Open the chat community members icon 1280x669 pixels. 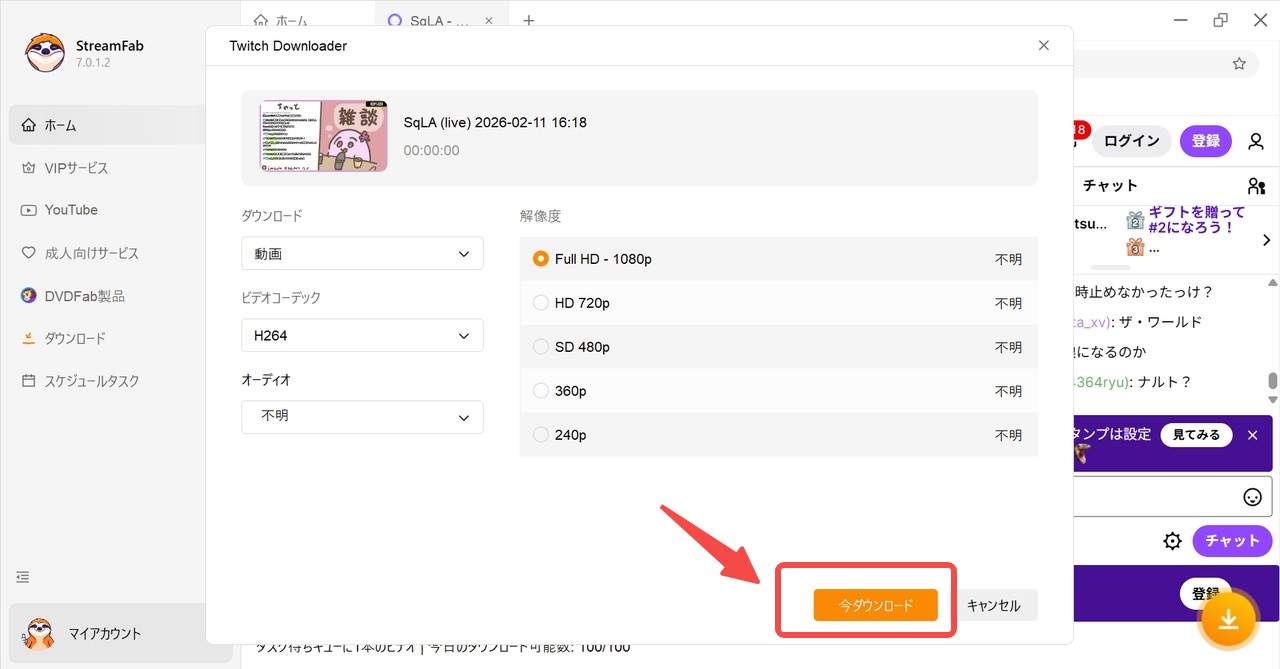coord(1256,186)
